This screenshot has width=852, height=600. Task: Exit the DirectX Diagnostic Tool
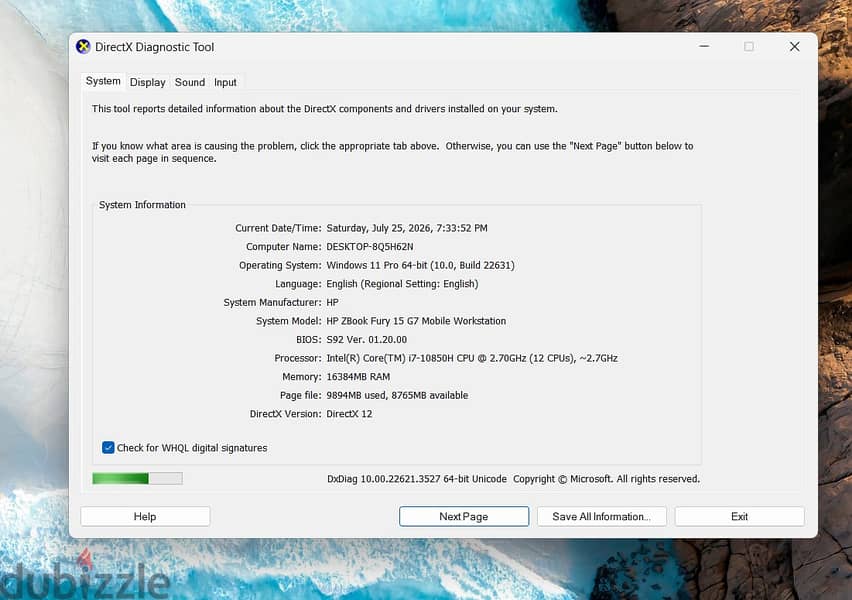(x=740, y=516)
